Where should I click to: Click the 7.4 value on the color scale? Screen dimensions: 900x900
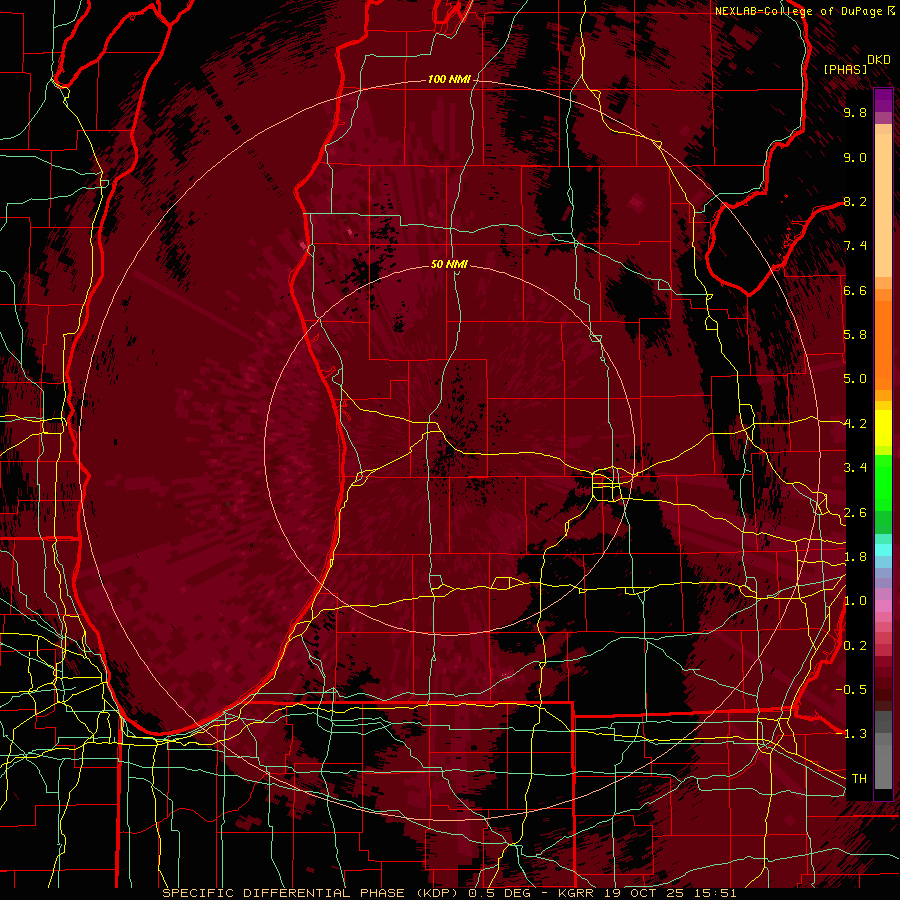(855, 246)
